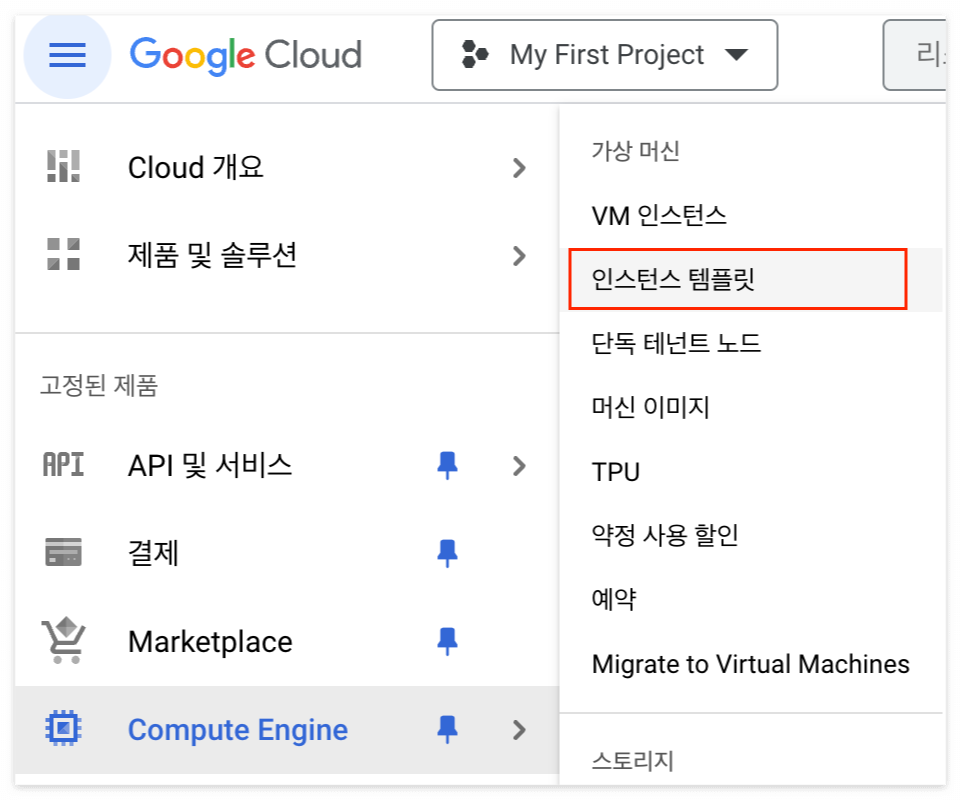Unpin 결제 via pin icon
The height and width of the screenshot is (800, 961).
point(447,553)
